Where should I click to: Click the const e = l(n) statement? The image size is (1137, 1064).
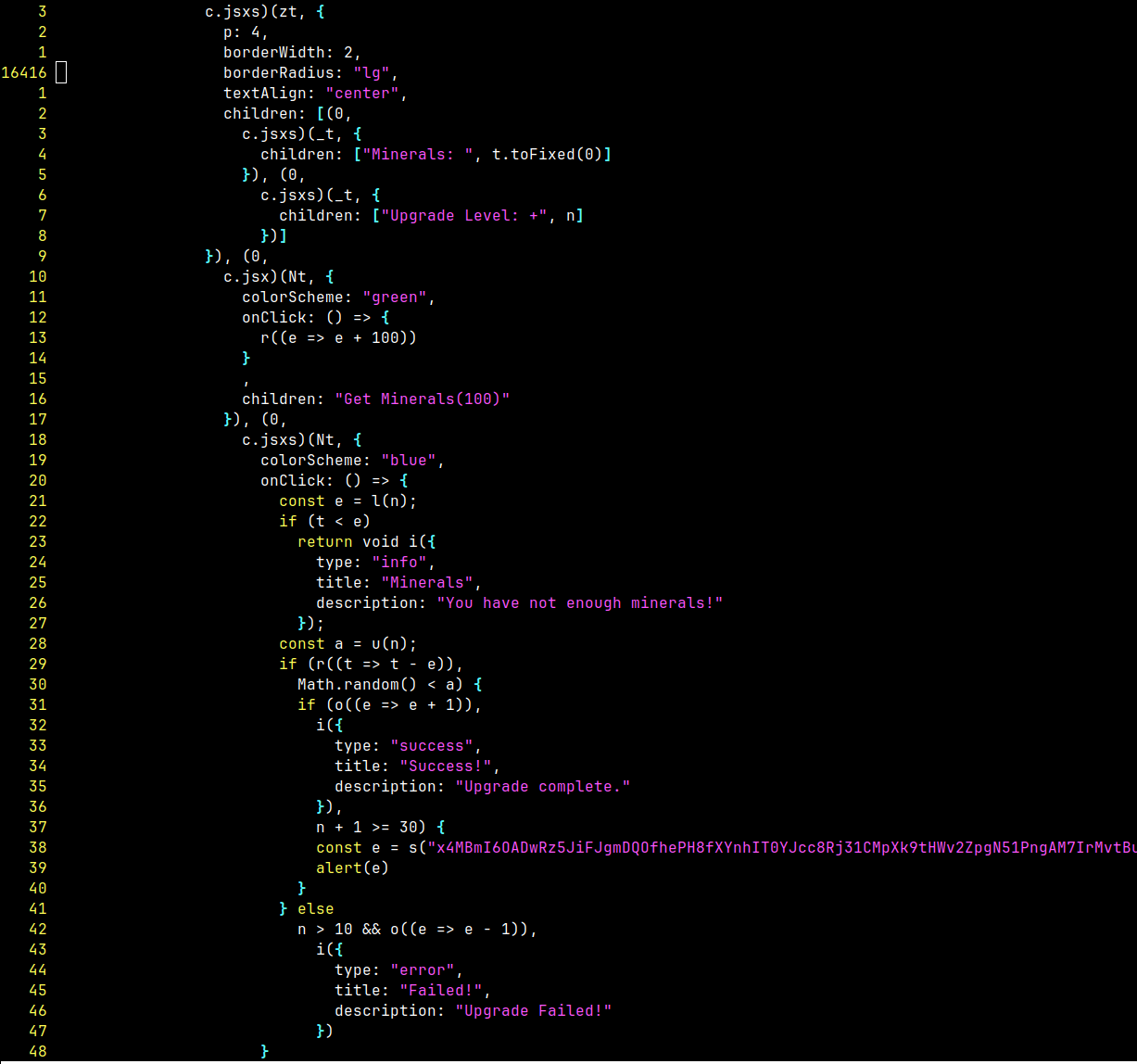coord(347,500)
